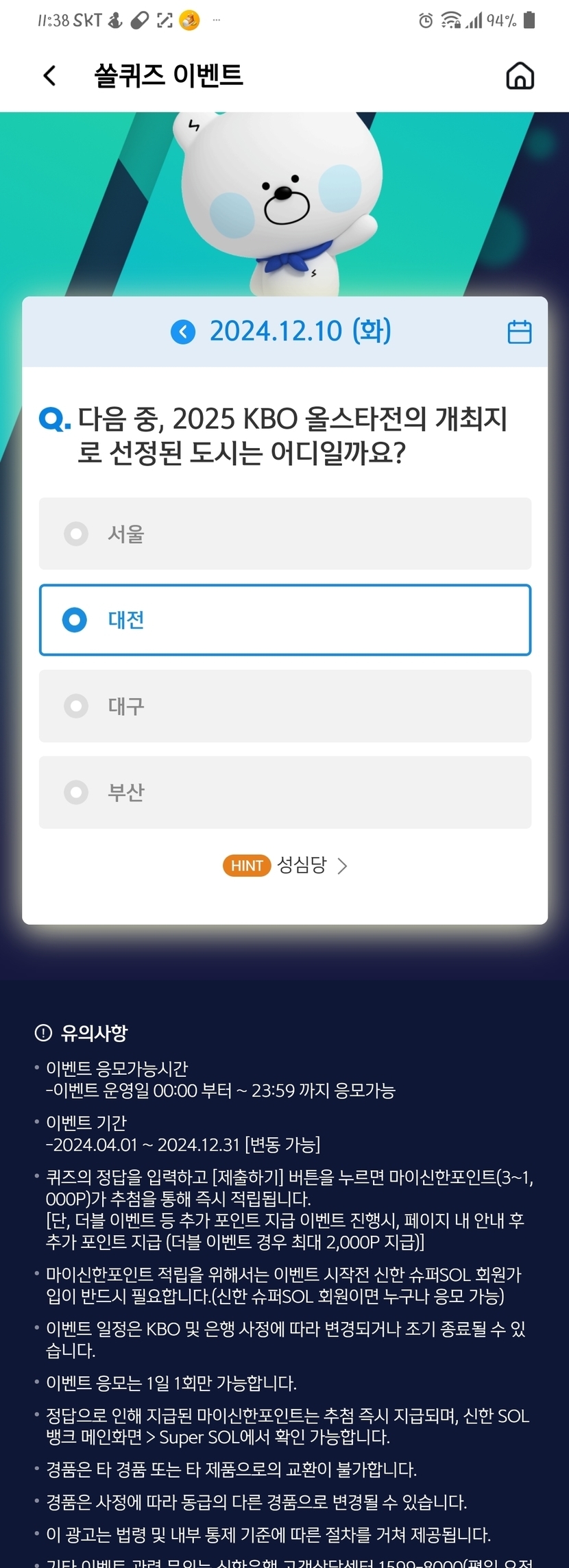Tap the alarm icon in status bar
This screenshot has height=1568, width=569.
coord(426,21)
